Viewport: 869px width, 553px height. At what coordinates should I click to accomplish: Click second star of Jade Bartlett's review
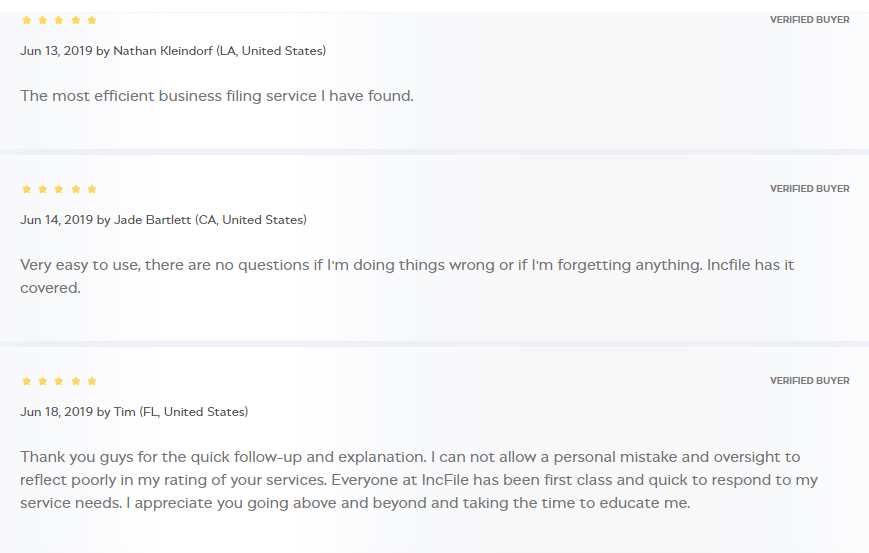coord(43,189)
